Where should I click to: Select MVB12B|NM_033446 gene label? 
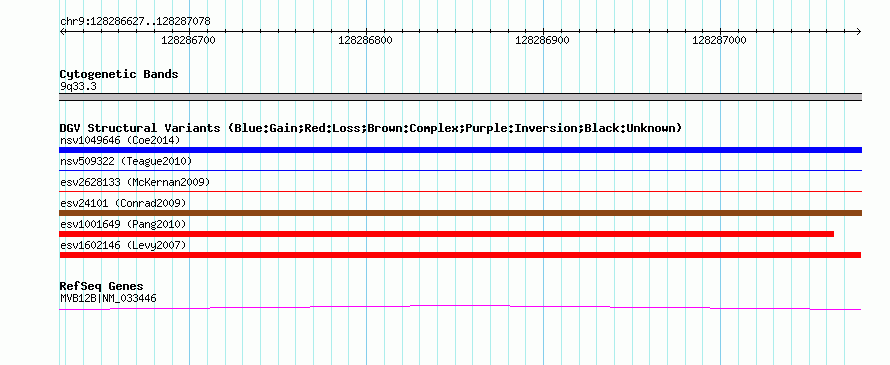(108, 298)
